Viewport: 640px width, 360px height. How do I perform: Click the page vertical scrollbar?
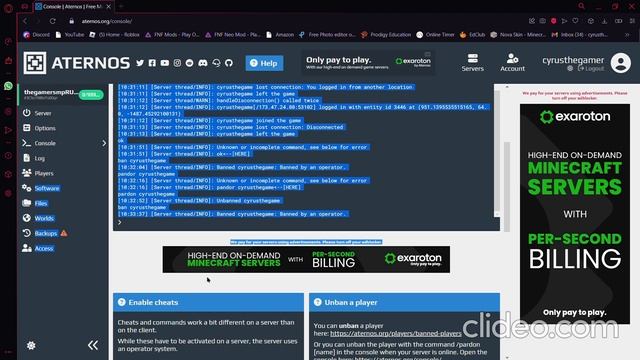507,186
